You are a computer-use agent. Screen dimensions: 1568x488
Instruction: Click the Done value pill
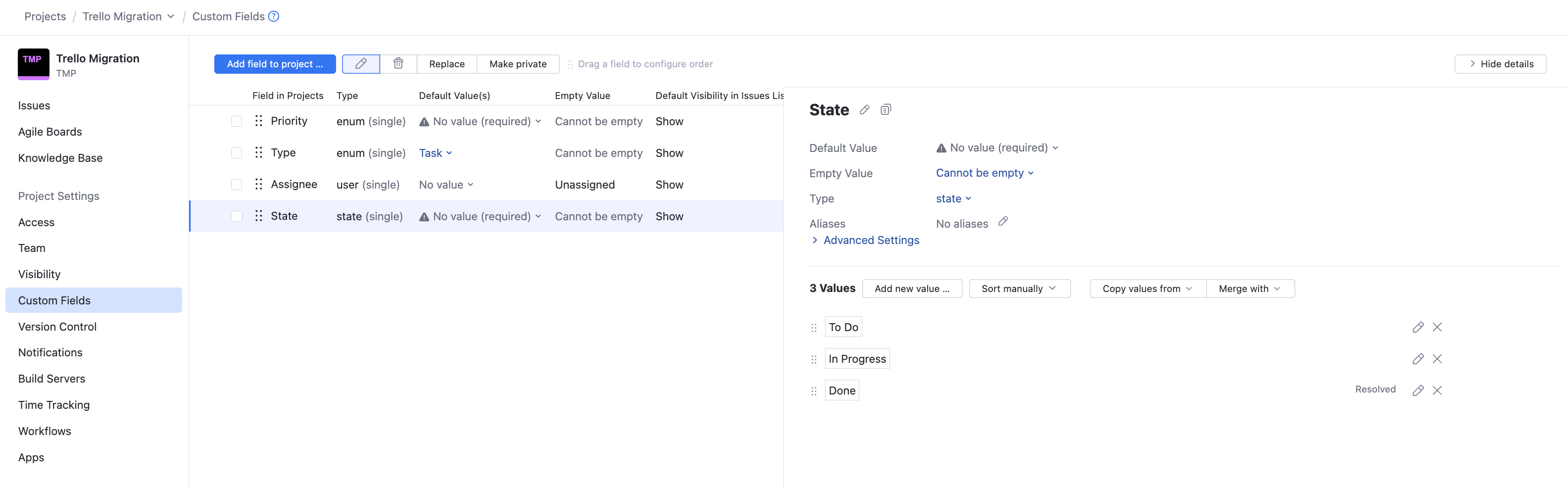pos(842,390)
